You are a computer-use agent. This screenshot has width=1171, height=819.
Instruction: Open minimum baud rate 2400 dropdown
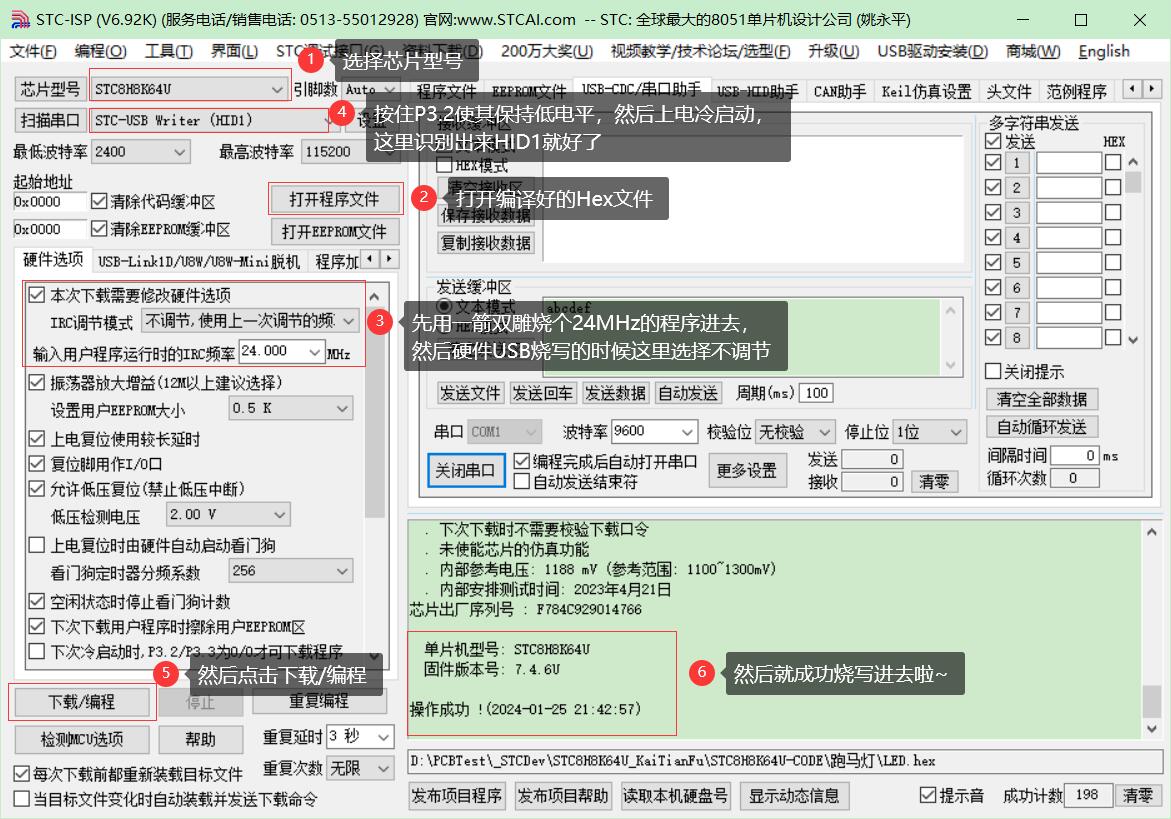[x=179, y=152]
